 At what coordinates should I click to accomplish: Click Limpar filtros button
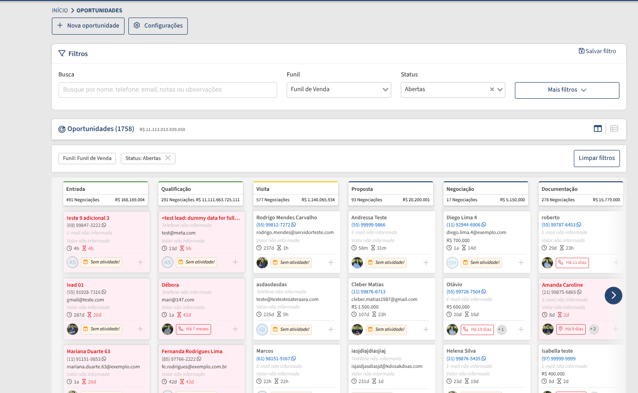596,158
